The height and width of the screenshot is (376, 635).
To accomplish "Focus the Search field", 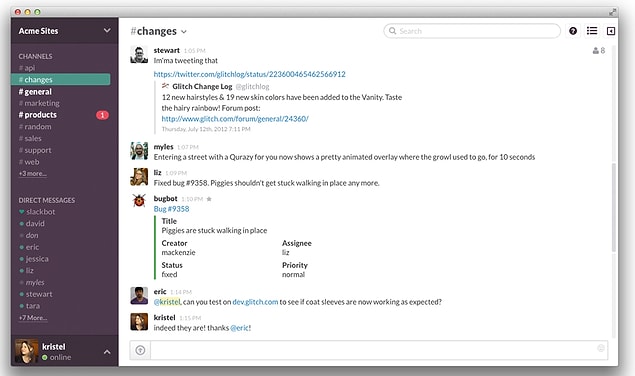I will pos(472,31).
